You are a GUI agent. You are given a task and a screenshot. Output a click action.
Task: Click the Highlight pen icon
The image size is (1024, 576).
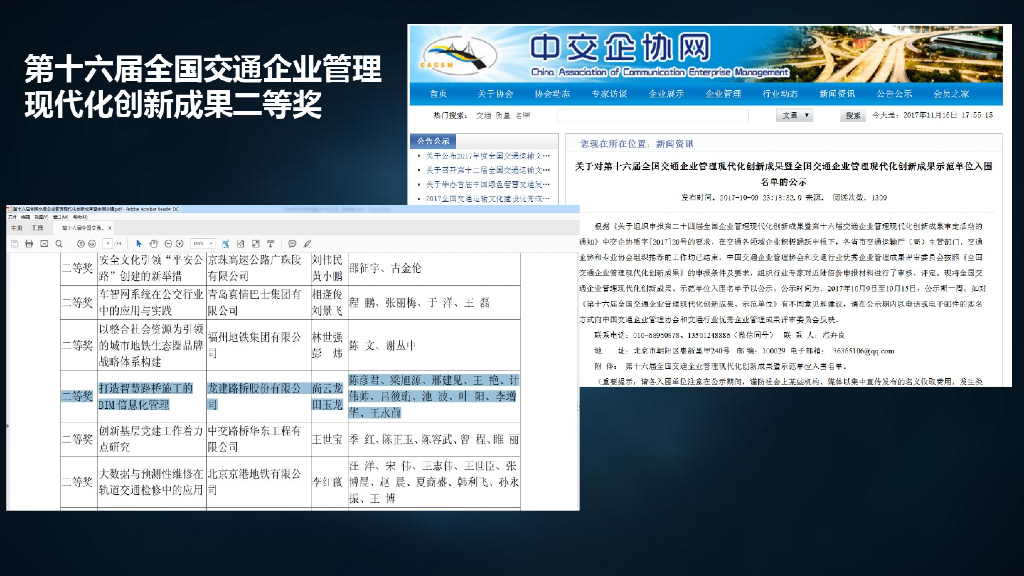click(307, 244)
